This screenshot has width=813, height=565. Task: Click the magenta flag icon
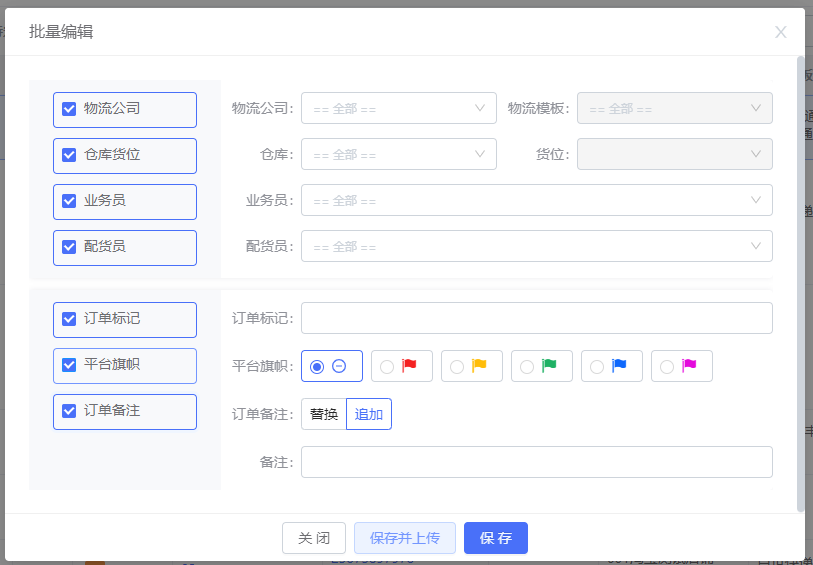coord(689,366)
